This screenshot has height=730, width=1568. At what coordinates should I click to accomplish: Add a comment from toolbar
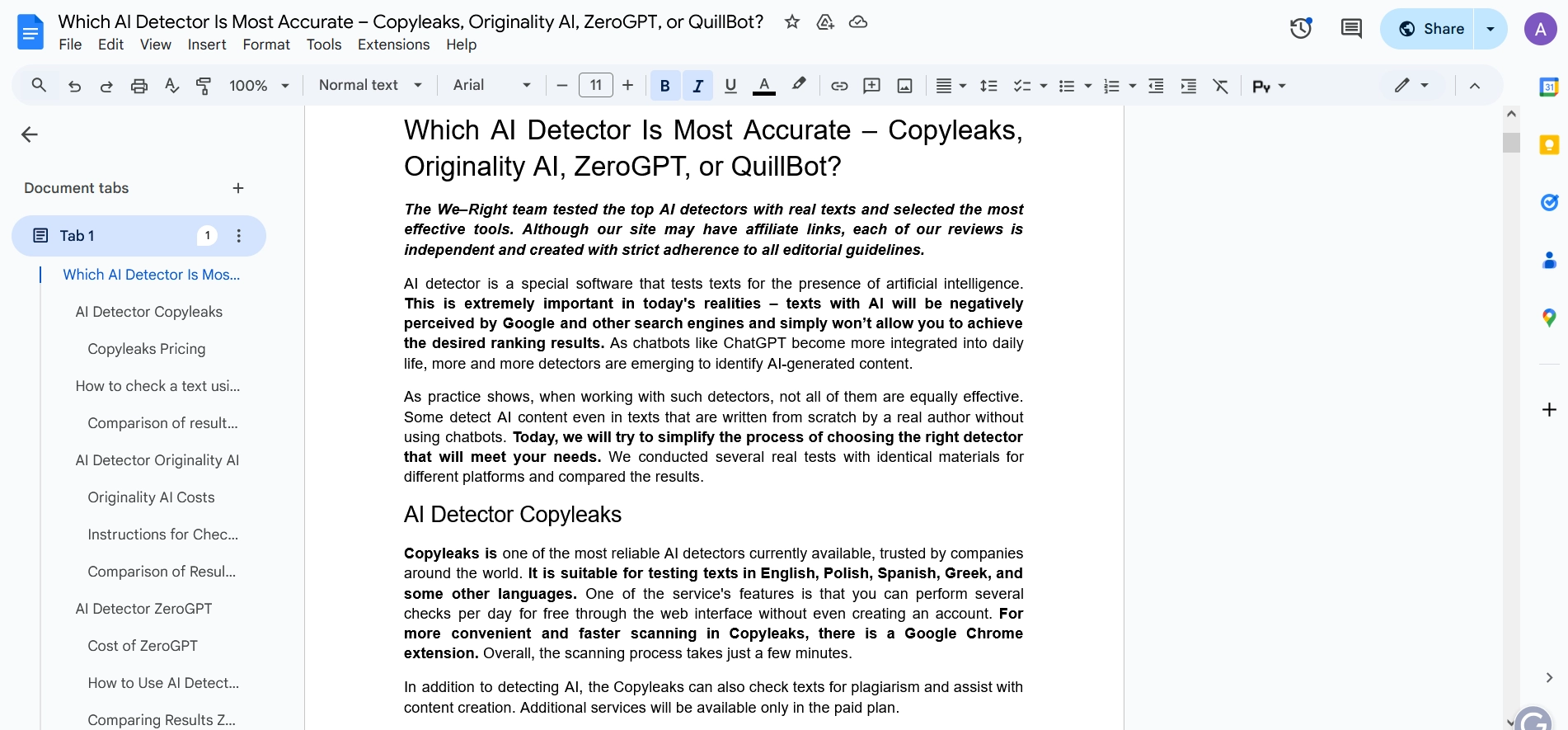pyautogui.click(x=871, y=86)
